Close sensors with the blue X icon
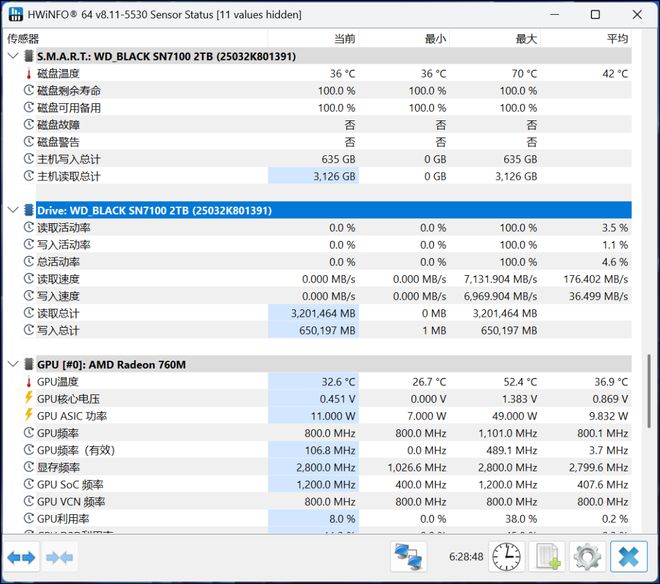This screenshot has width=660, height=584. [628, 556]
